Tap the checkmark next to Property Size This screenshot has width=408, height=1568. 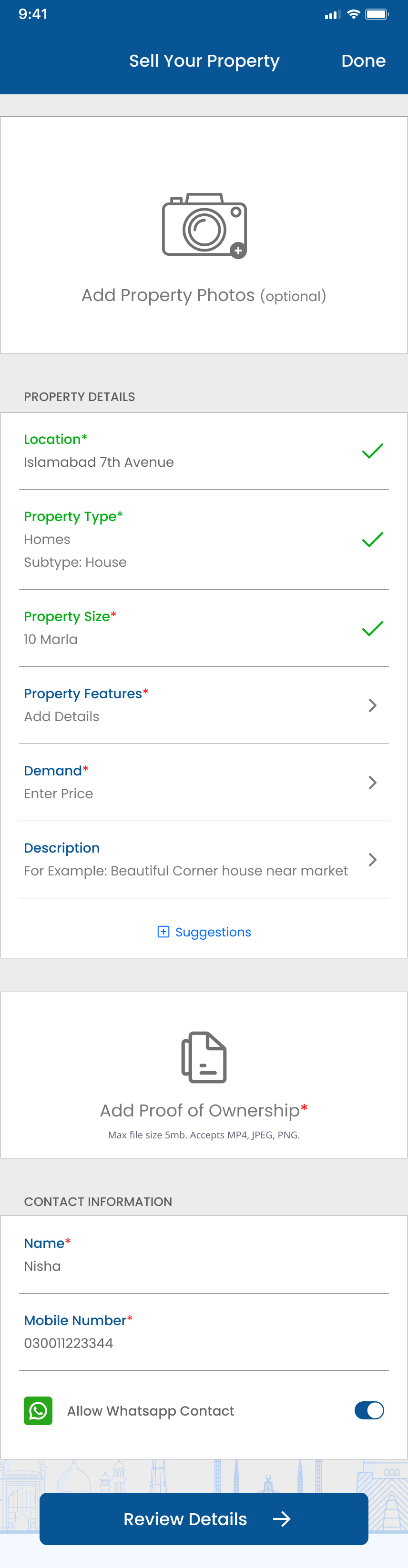click(x=372, y=628)
